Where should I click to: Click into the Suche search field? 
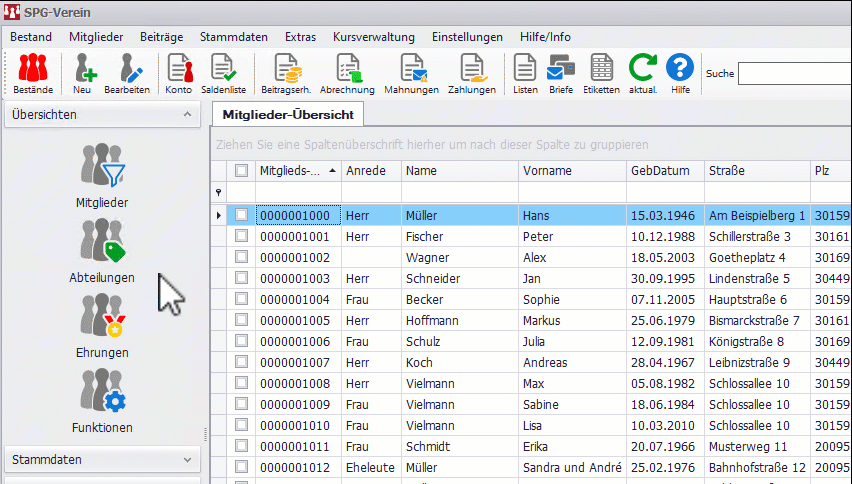794,73
